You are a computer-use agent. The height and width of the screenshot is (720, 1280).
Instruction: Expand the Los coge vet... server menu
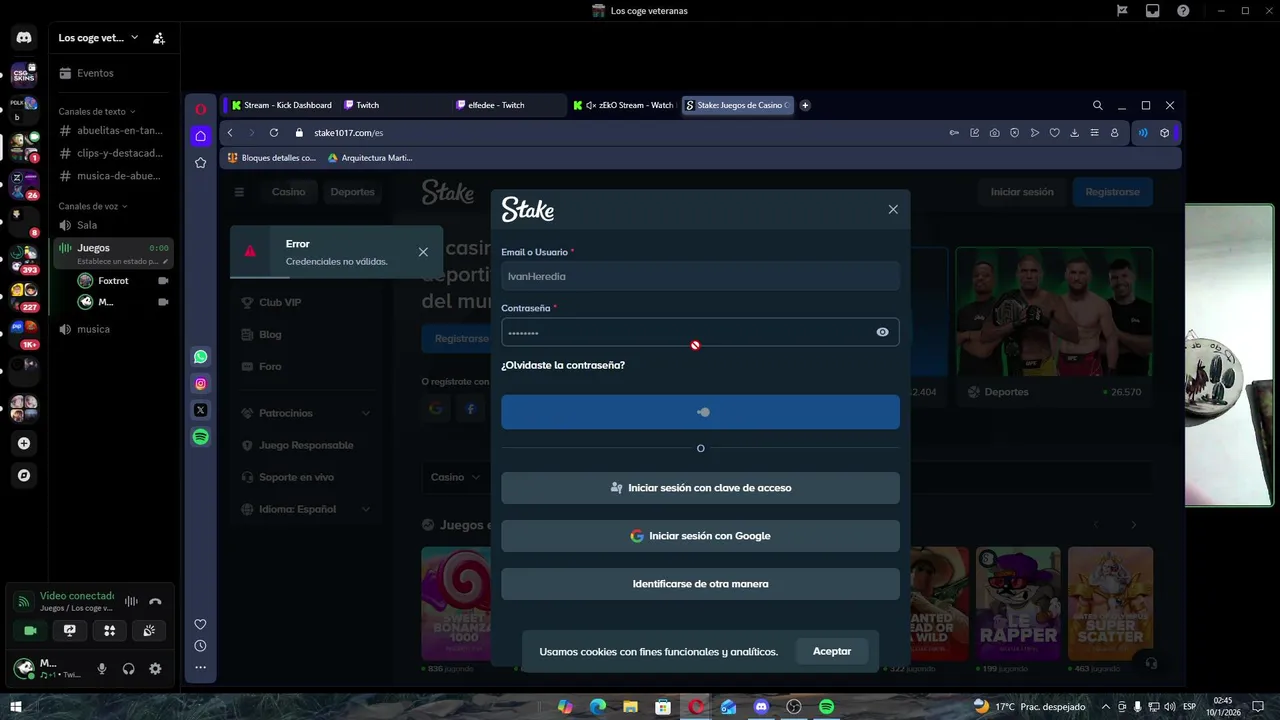click(x=98, y=38)
